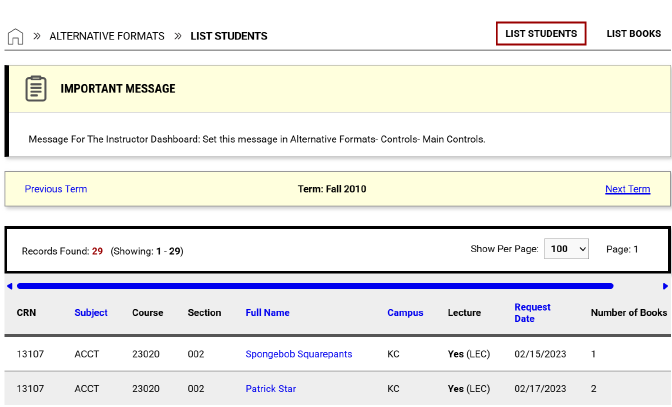
Task: Open ALTERNATIVE FORMATS breadcrumb
Action: coord(107,36)
